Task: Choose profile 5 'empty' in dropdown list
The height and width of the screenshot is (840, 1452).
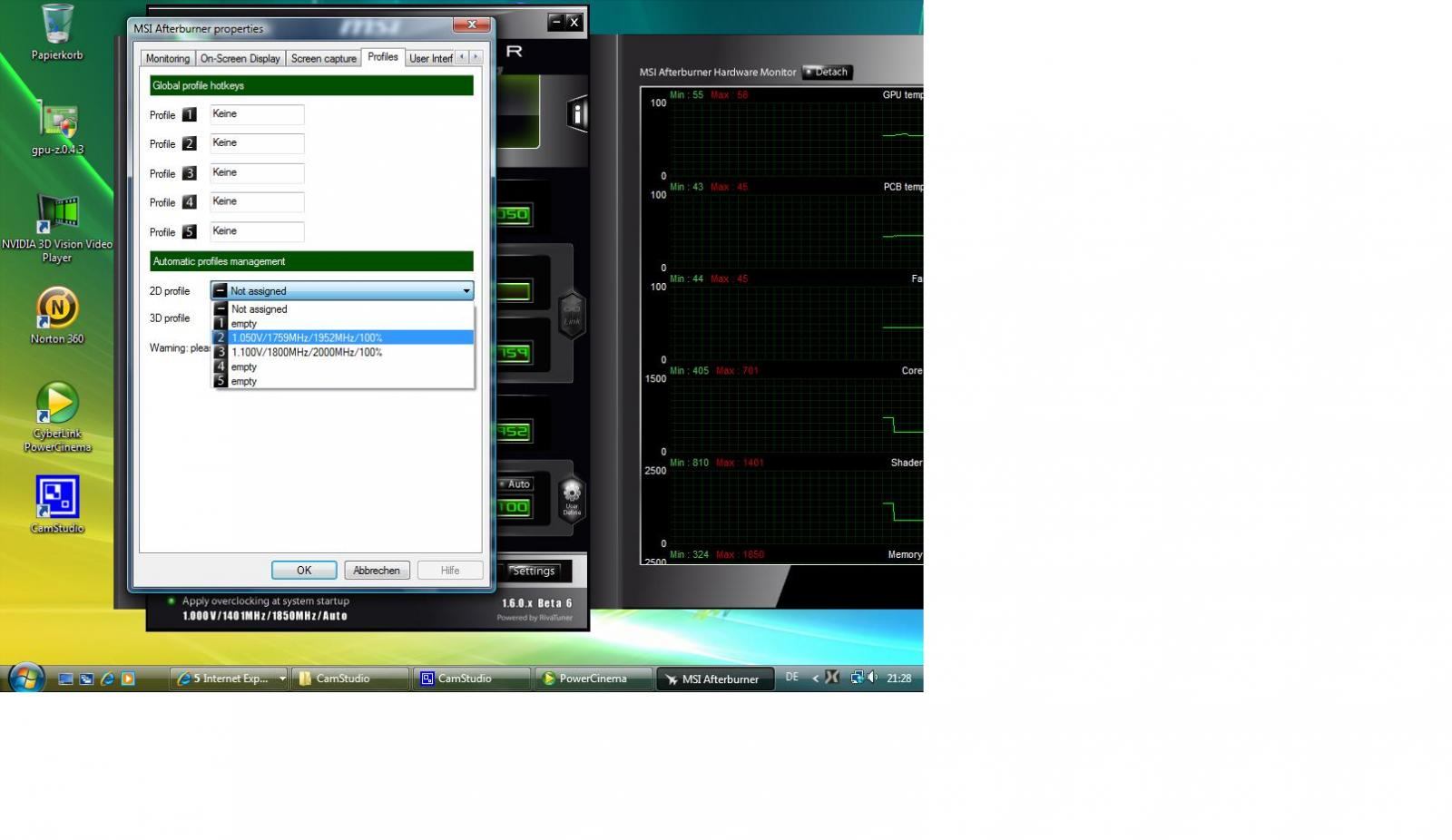Action: click(343, 381)
